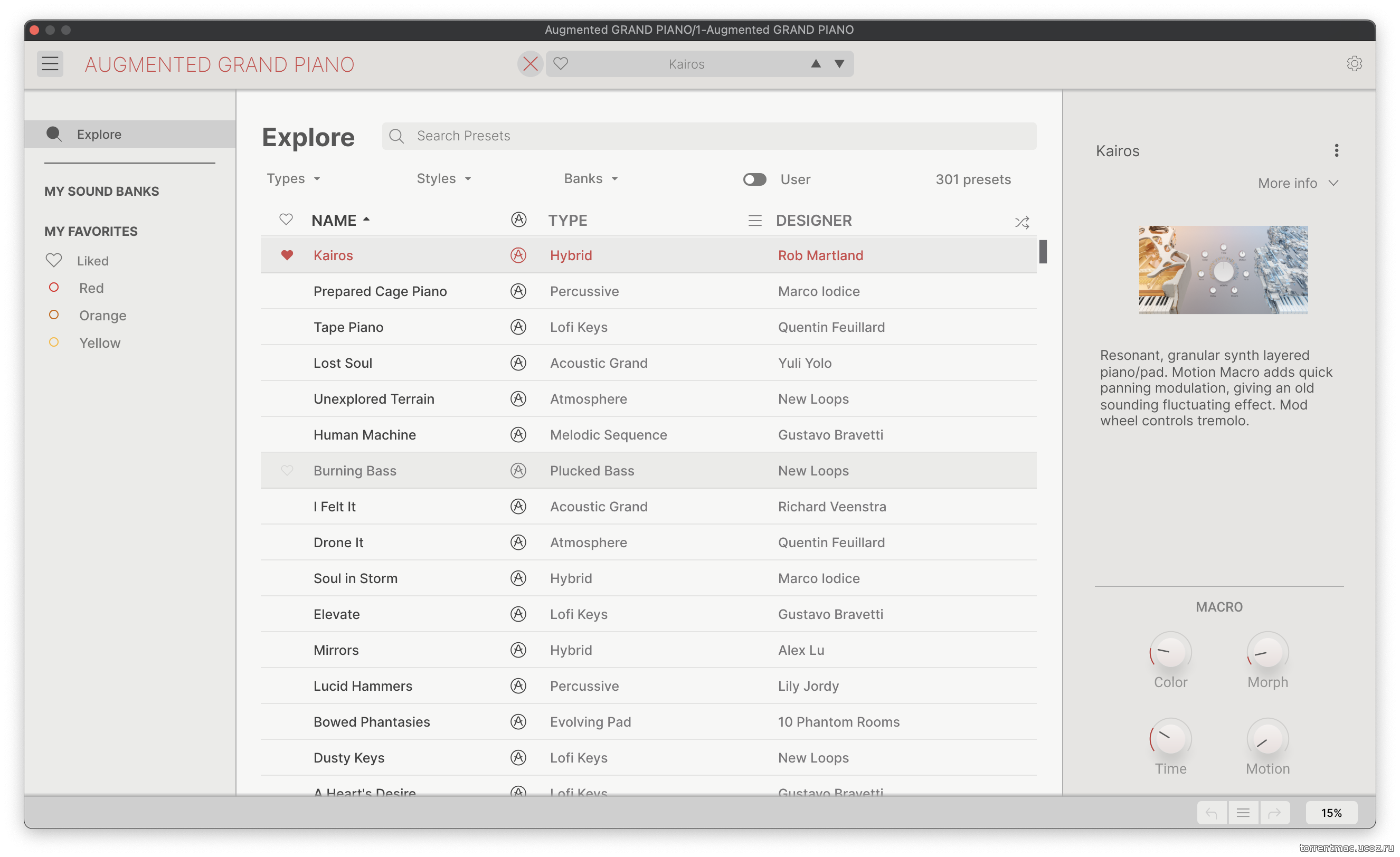Screen dimensions: 1400x857
Task: Open column options list icon near DESIGNER
Action: [x=754, y=221]
